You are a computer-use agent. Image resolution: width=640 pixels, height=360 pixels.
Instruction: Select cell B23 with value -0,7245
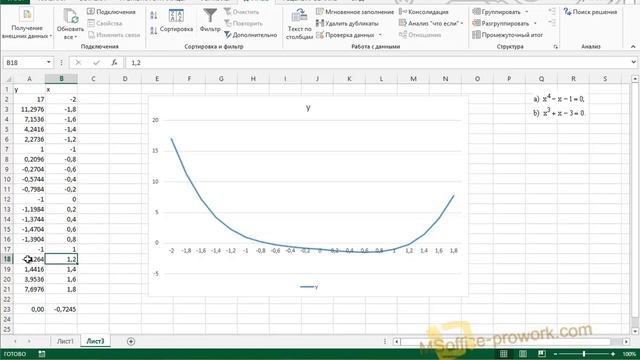tap(61, 309)
